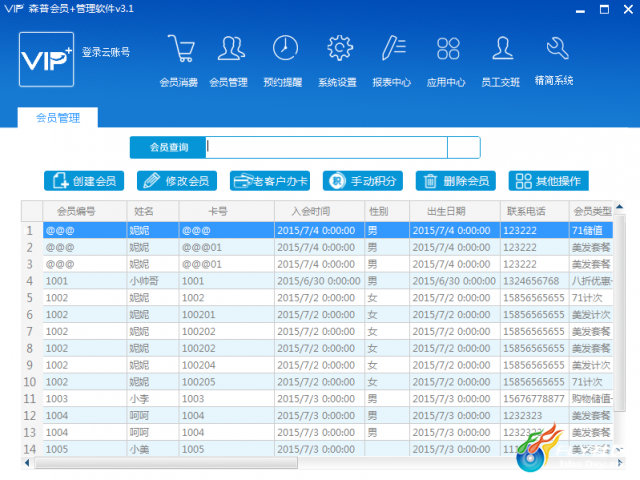This screenshot has width=640, height=480.
Task: Sort by 卡号 column header
Action: tap(227, 211)
